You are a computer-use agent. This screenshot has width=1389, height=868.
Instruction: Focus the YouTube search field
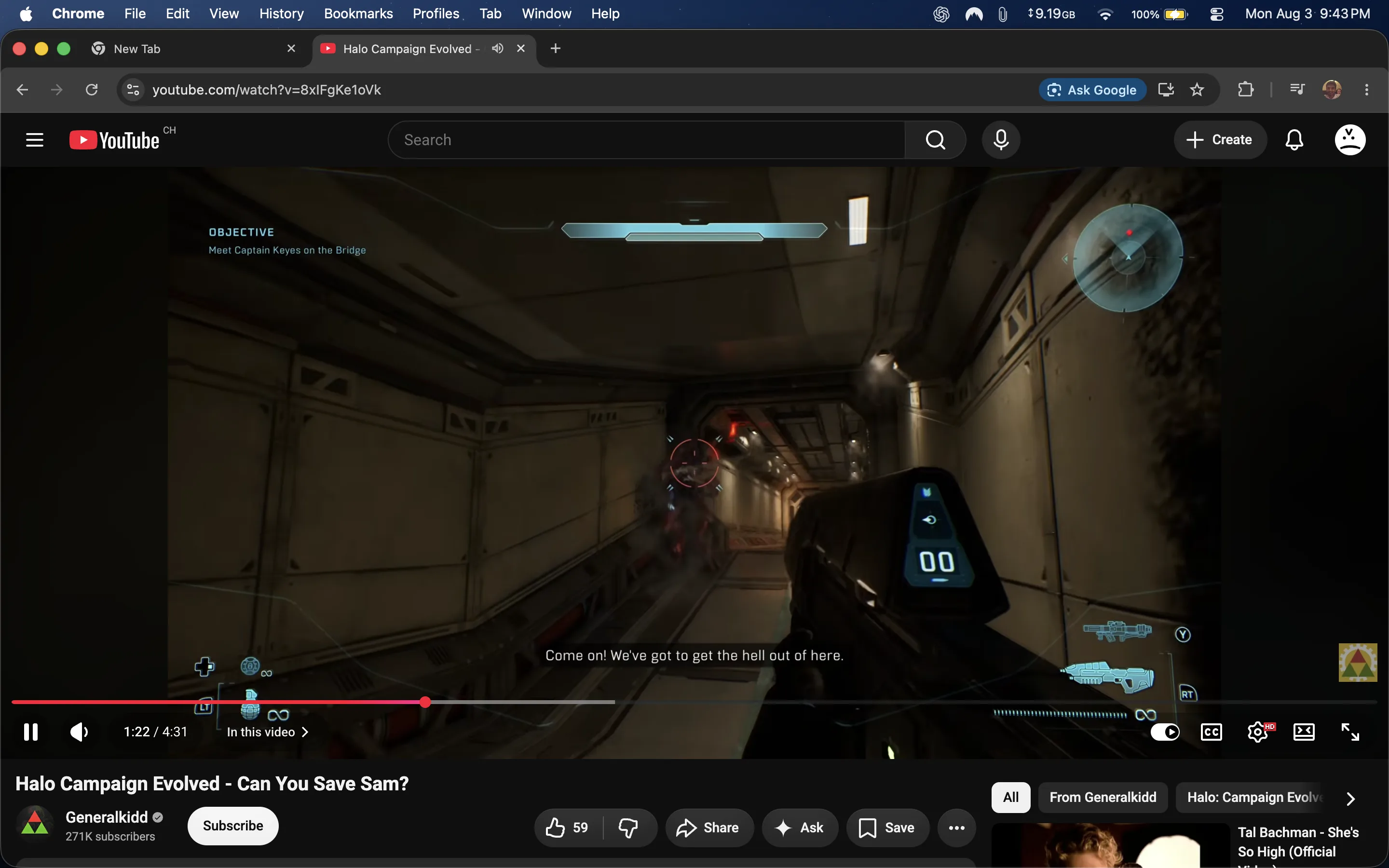[x=646, y=139]
